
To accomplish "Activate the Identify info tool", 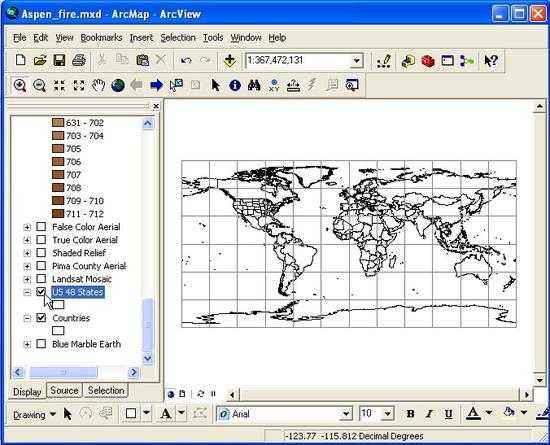I will (235, 85).
